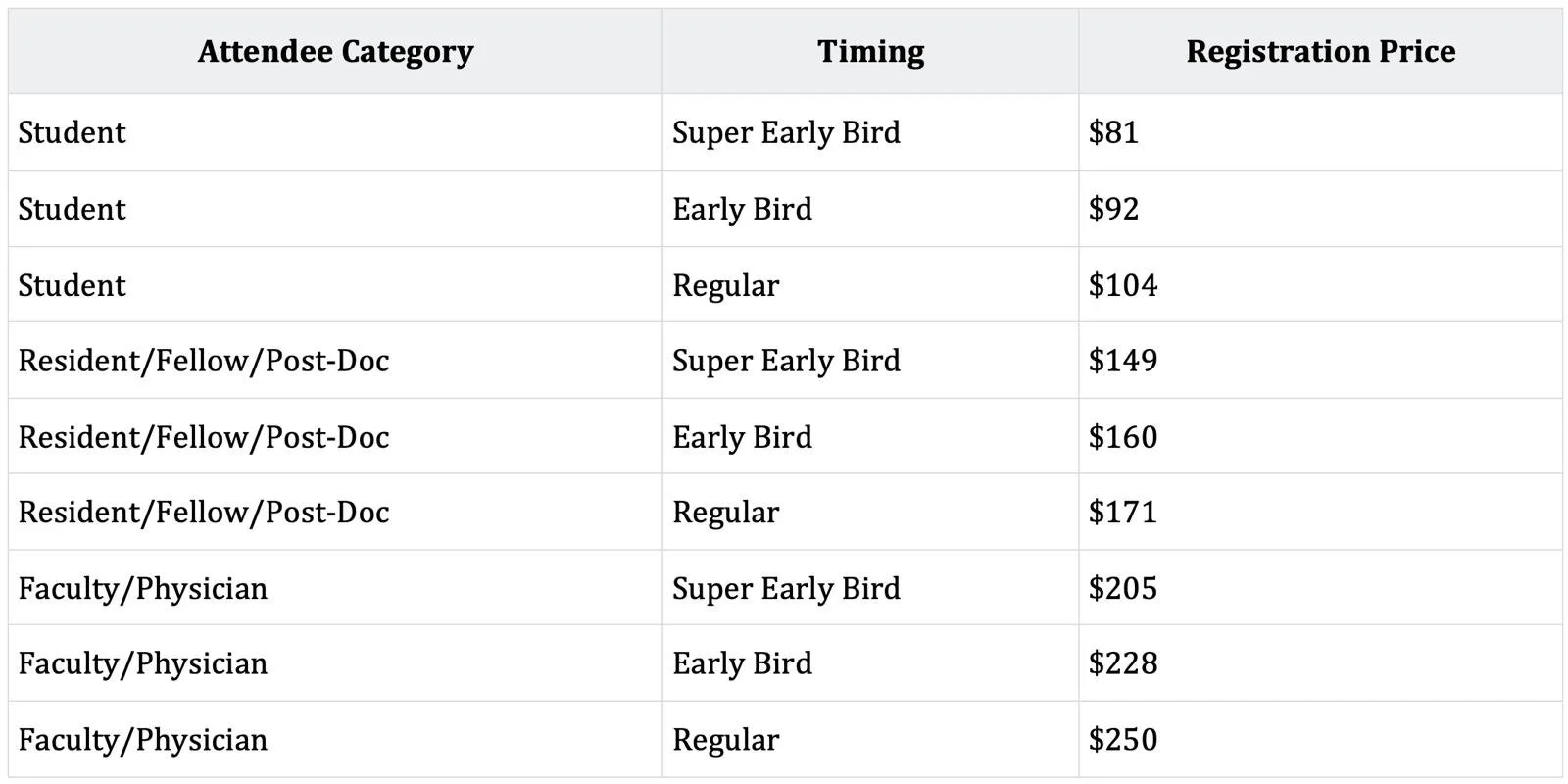
Task: Select the $104 price cell
Action: click(x=1123, y=285)
